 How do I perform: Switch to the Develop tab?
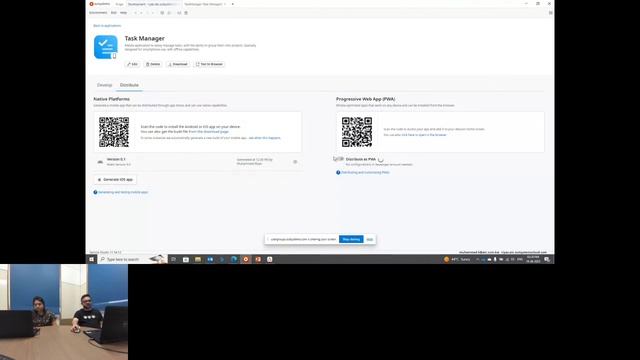[104, 85]
